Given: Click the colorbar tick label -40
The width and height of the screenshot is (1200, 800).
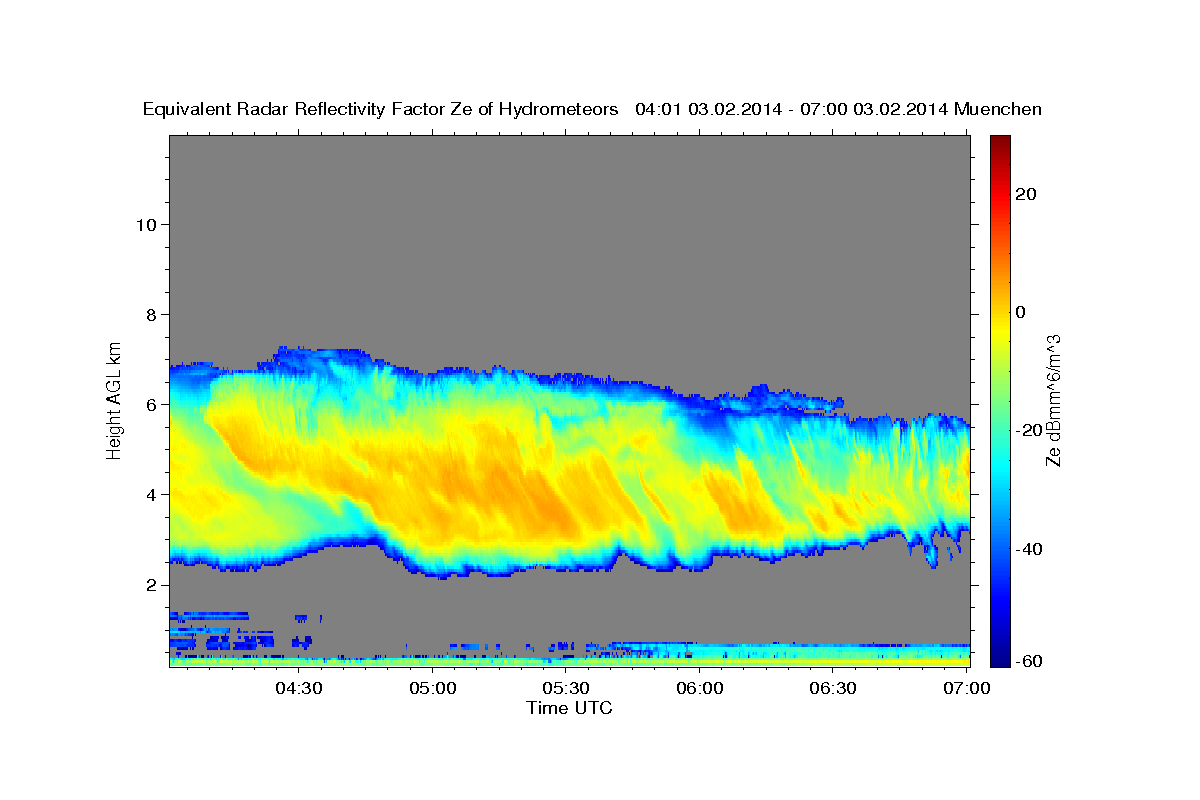Looking at the screenshot, I should [1030, 549].
